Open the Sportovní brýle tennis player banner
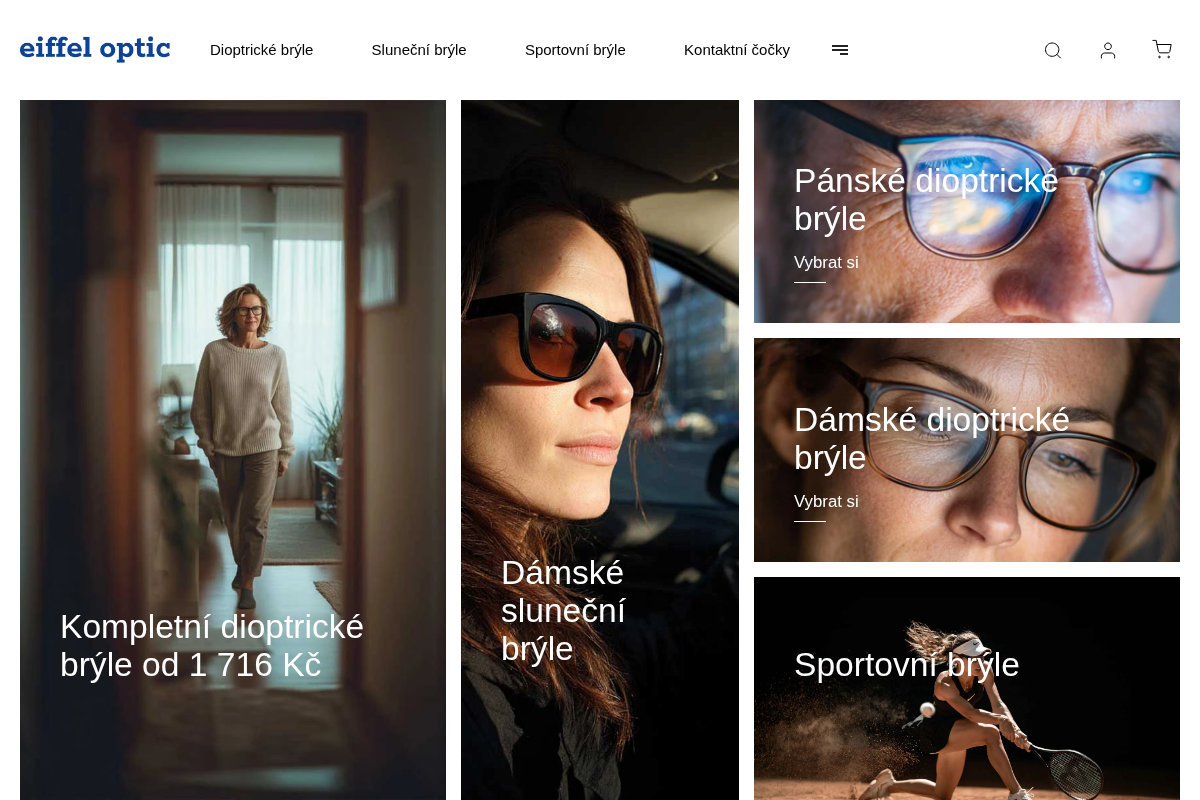Image resolution: width=1200 pixels, height=800 pixels. (967, 688)
